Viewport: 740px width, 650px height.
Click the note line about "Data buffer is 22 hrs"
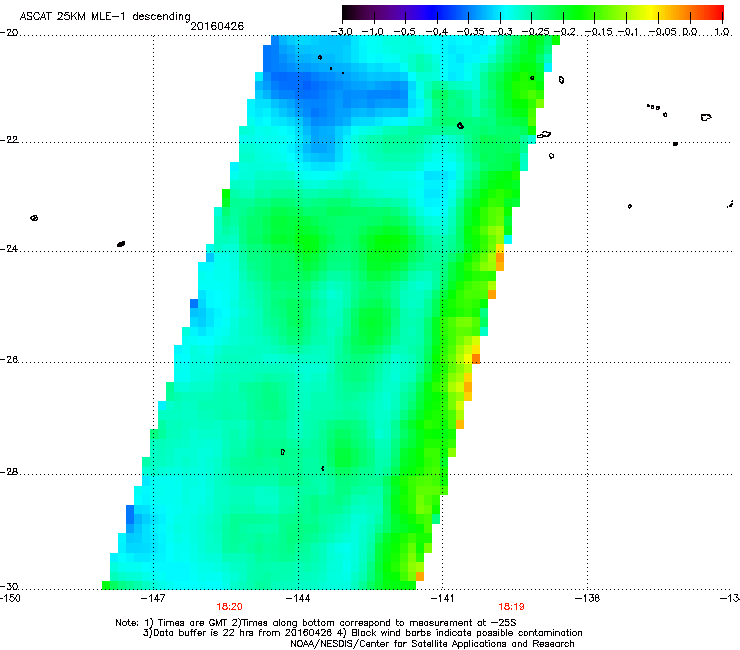[362, 633]
